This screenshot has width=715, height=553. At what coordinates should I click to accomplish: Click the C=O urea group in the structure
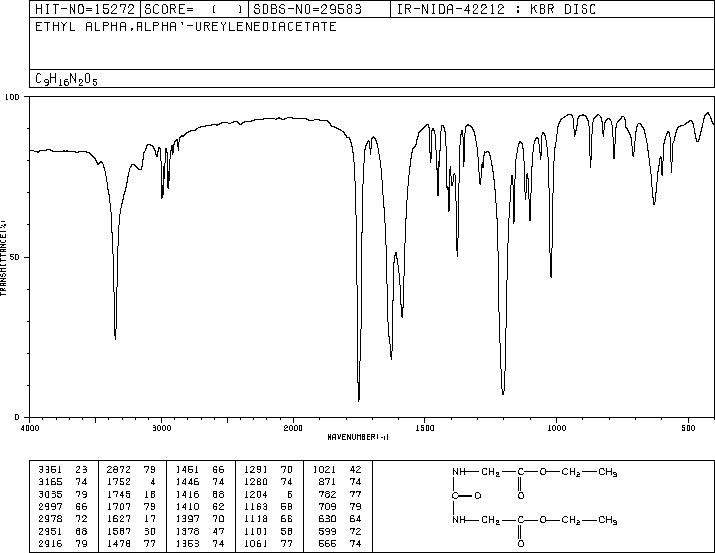466,493
